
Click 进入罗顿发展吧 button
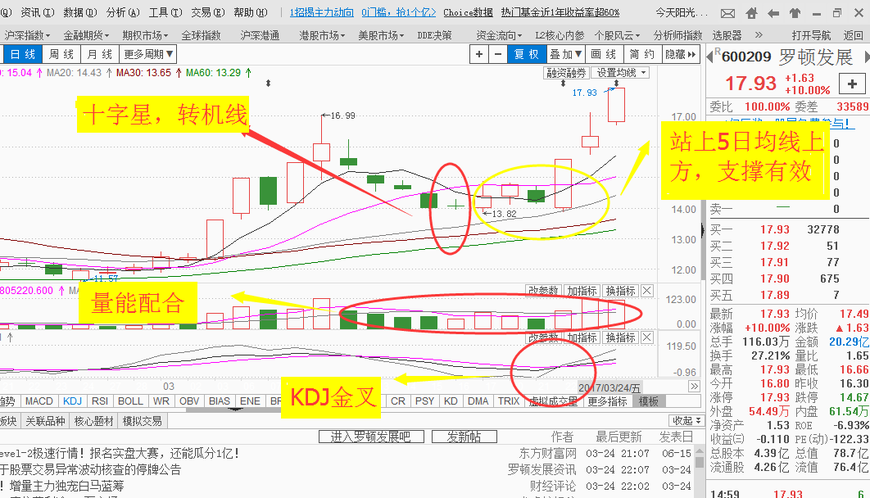tap(371, 437)
